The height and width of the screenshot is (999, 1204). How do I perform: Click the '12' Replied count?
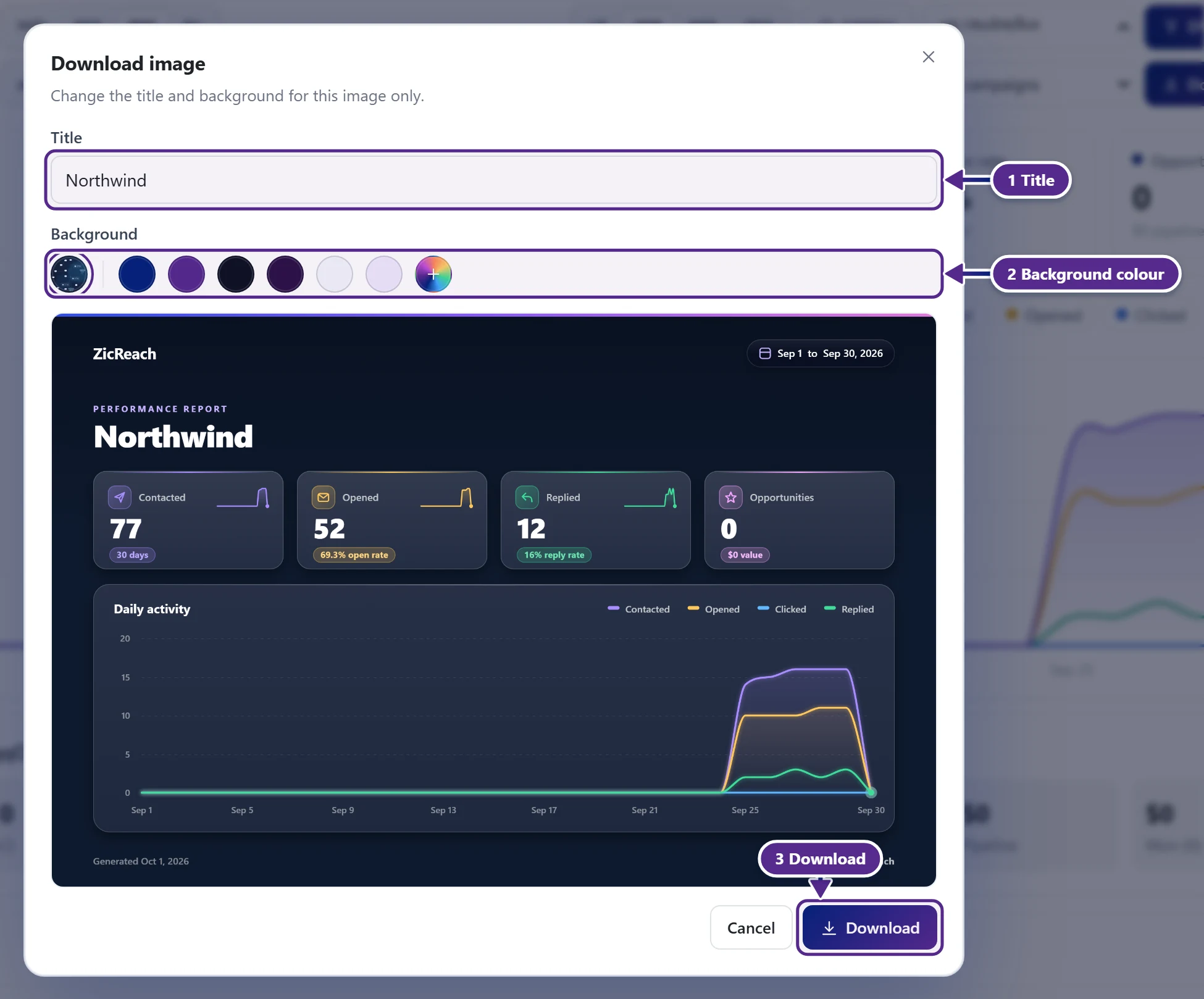pyautogui.click(x=531, y=529)
